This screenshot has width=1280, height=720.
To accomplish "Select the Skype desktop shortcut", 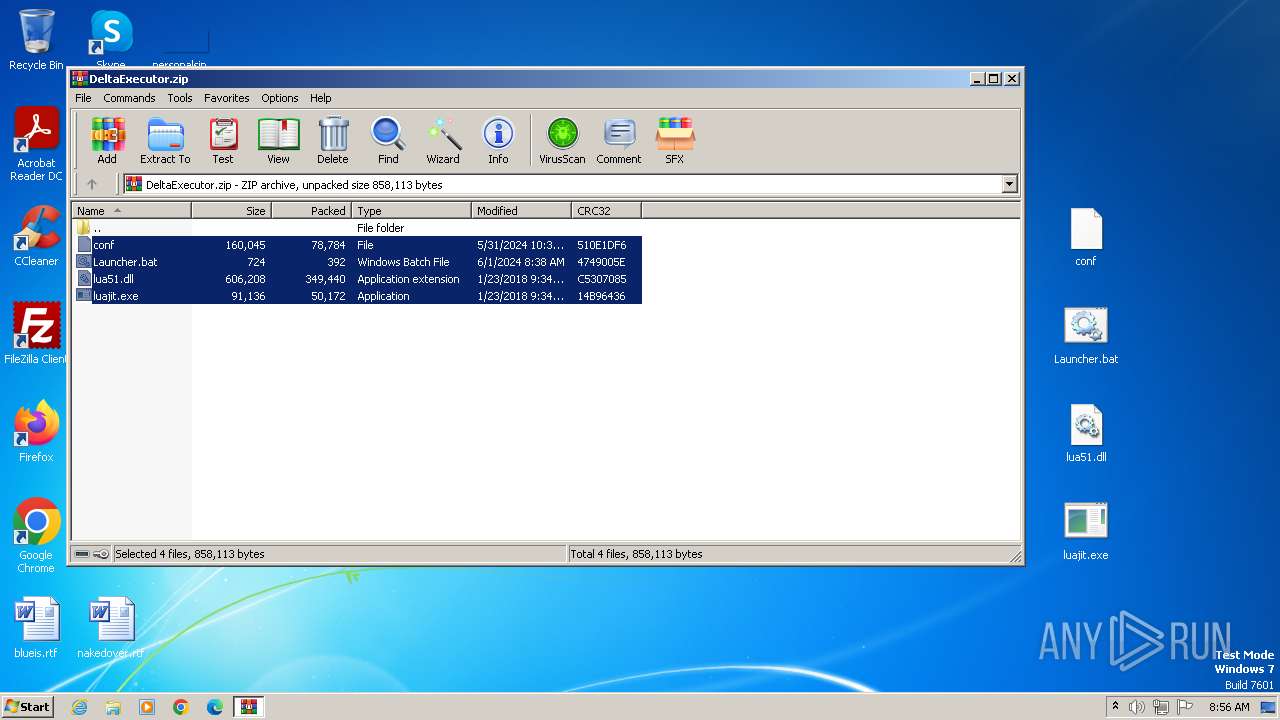I will click(x=110, y=40).
